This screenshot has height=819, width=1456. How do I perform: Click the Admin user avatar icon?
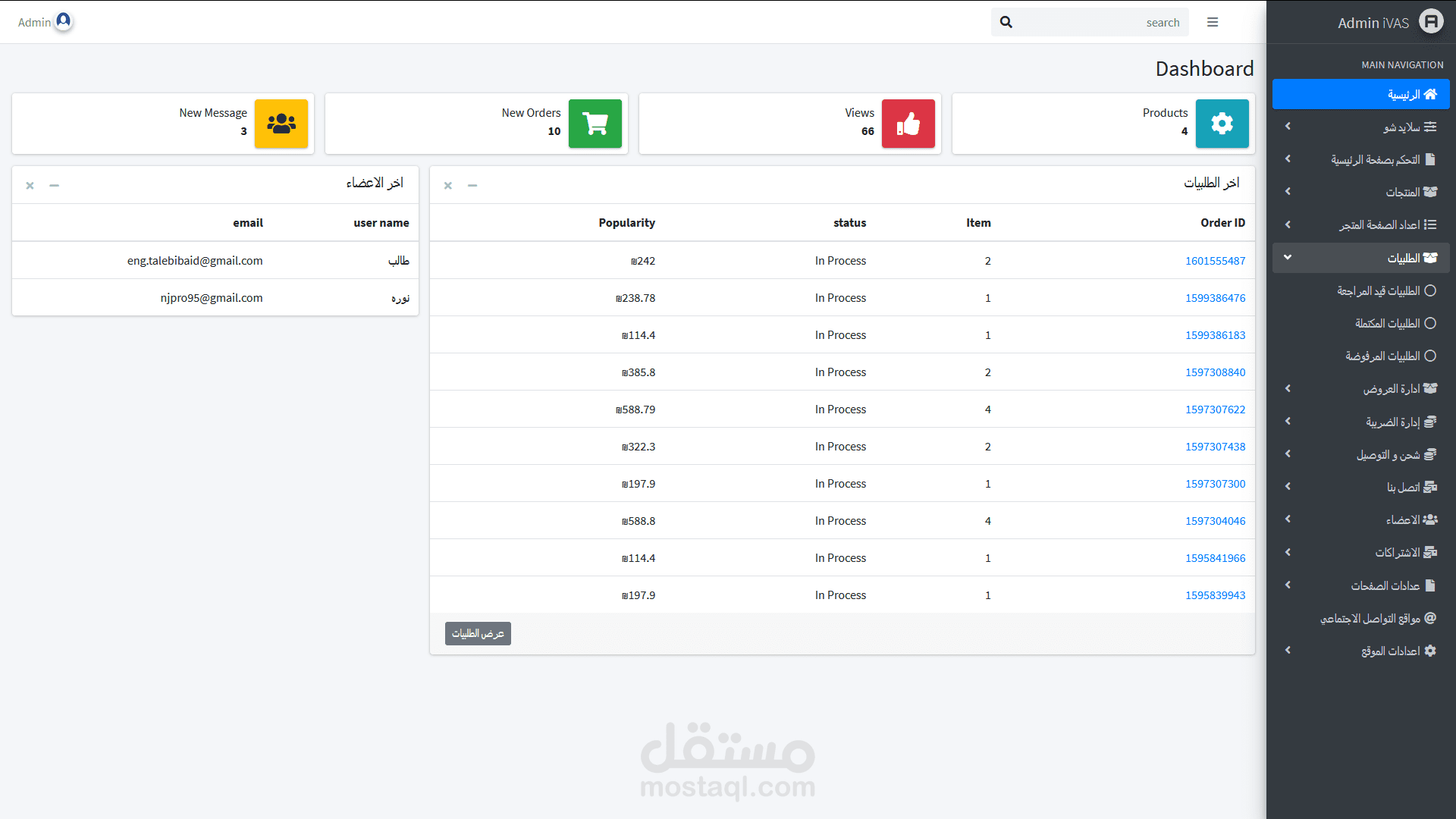[x=64, y=20]
